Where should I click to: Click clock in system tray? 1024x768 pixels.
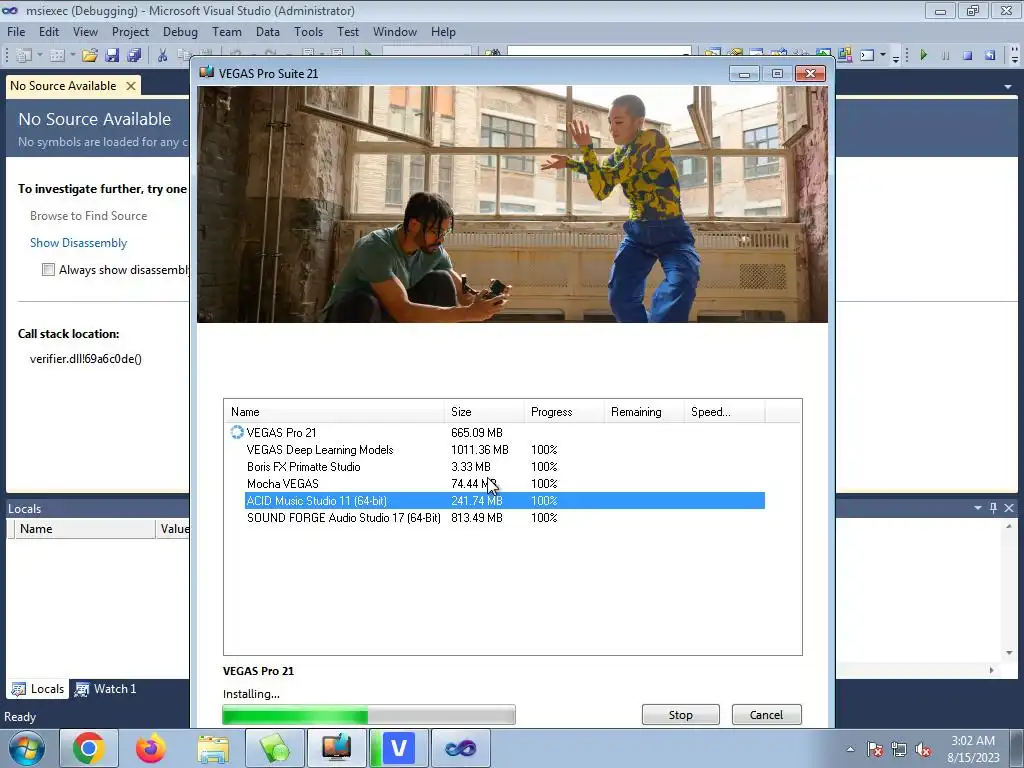(x=973, y=749)
